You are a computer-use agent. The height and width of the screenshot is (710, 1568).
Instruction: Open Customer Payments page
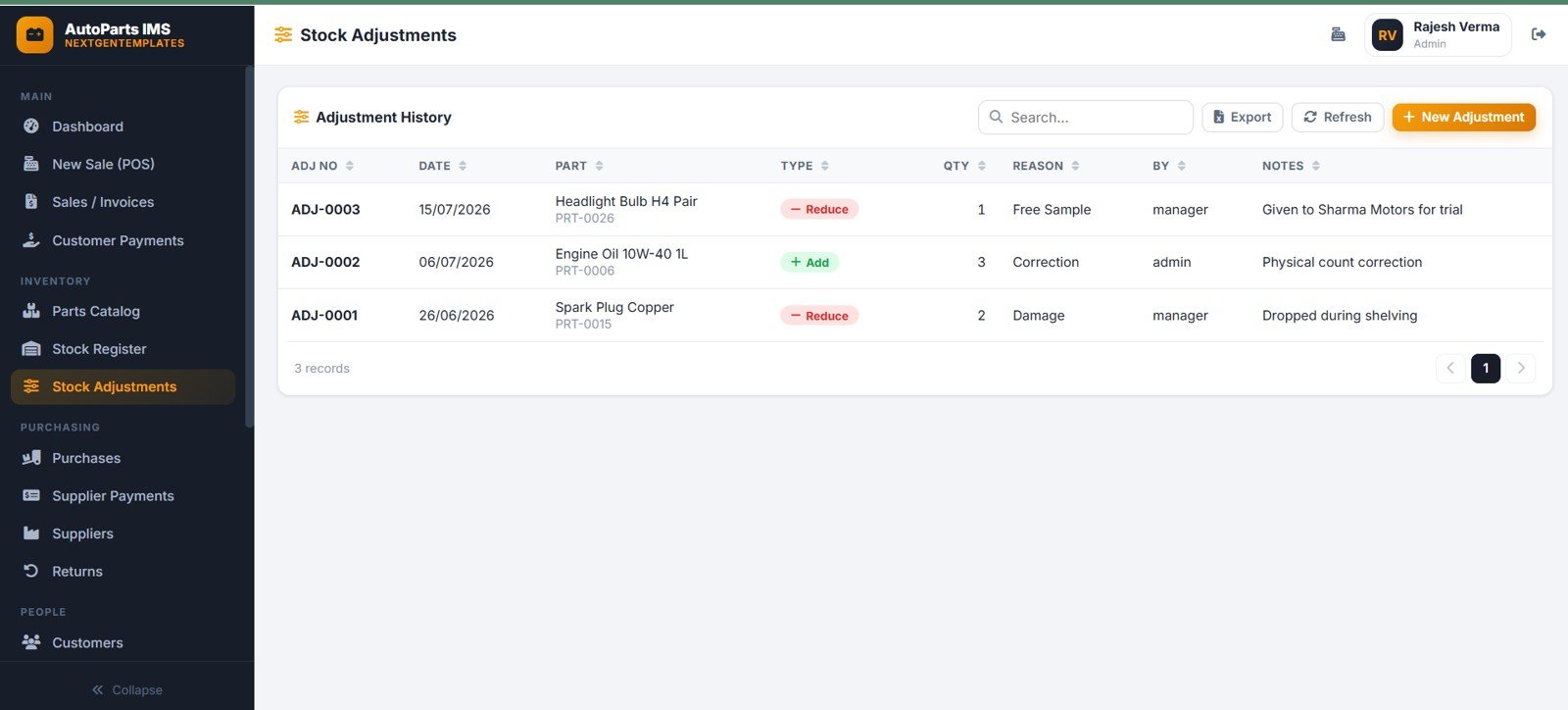122,240
